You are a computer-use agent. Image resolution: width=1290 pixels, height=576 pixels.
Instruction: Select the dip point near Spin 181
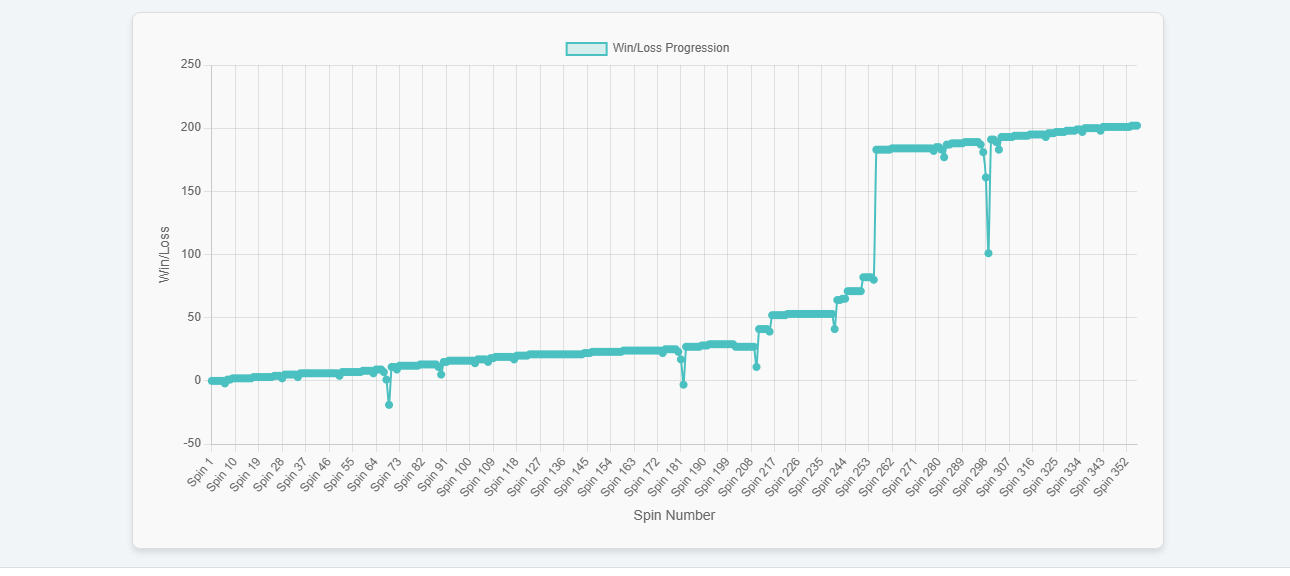tap(683, 385)
